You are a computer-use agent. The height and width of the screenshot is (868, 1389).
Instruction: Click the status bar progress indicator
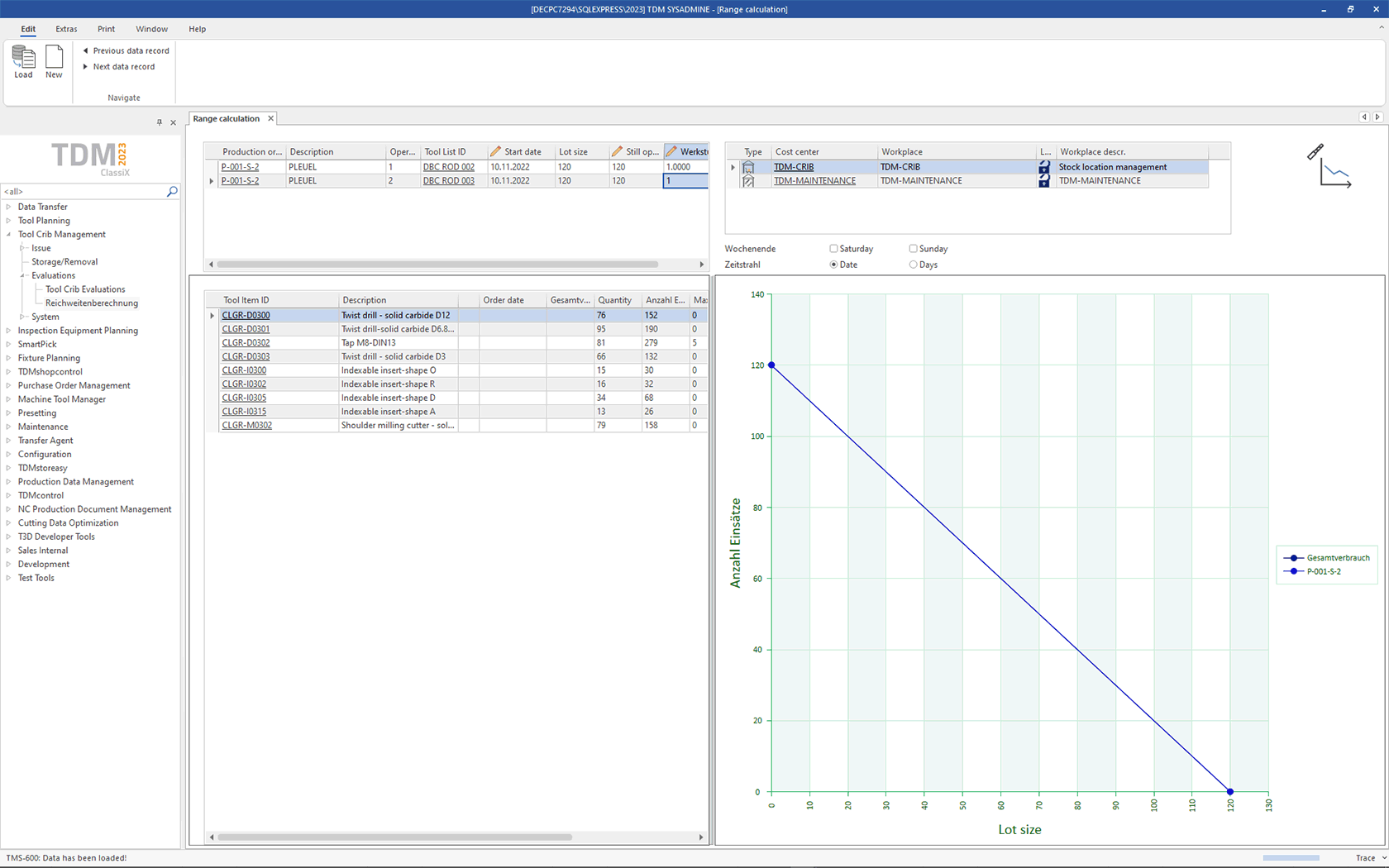(1291, 858)
